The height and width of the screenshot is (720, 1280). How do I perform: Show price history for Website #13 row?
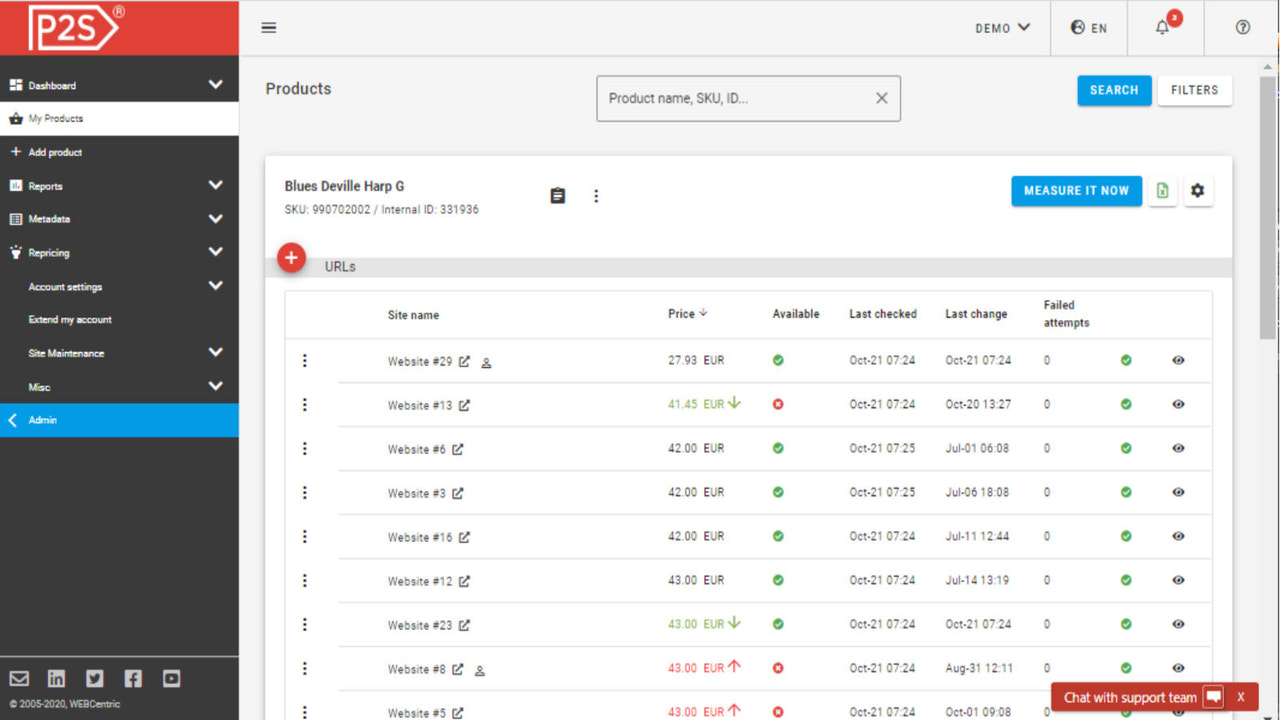coord(1178,404)
